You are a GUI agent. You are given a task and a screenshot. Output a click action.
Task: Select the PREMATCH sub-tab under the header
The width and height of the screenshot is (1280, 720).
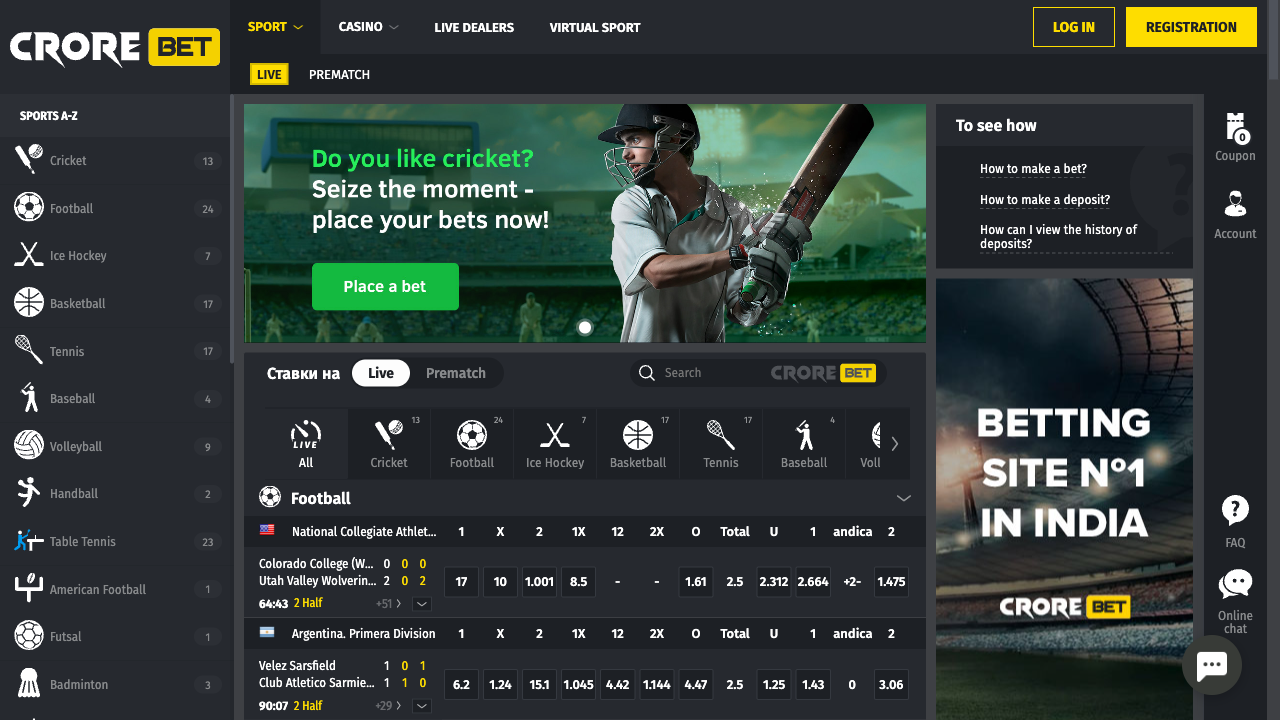pos(339,74)
